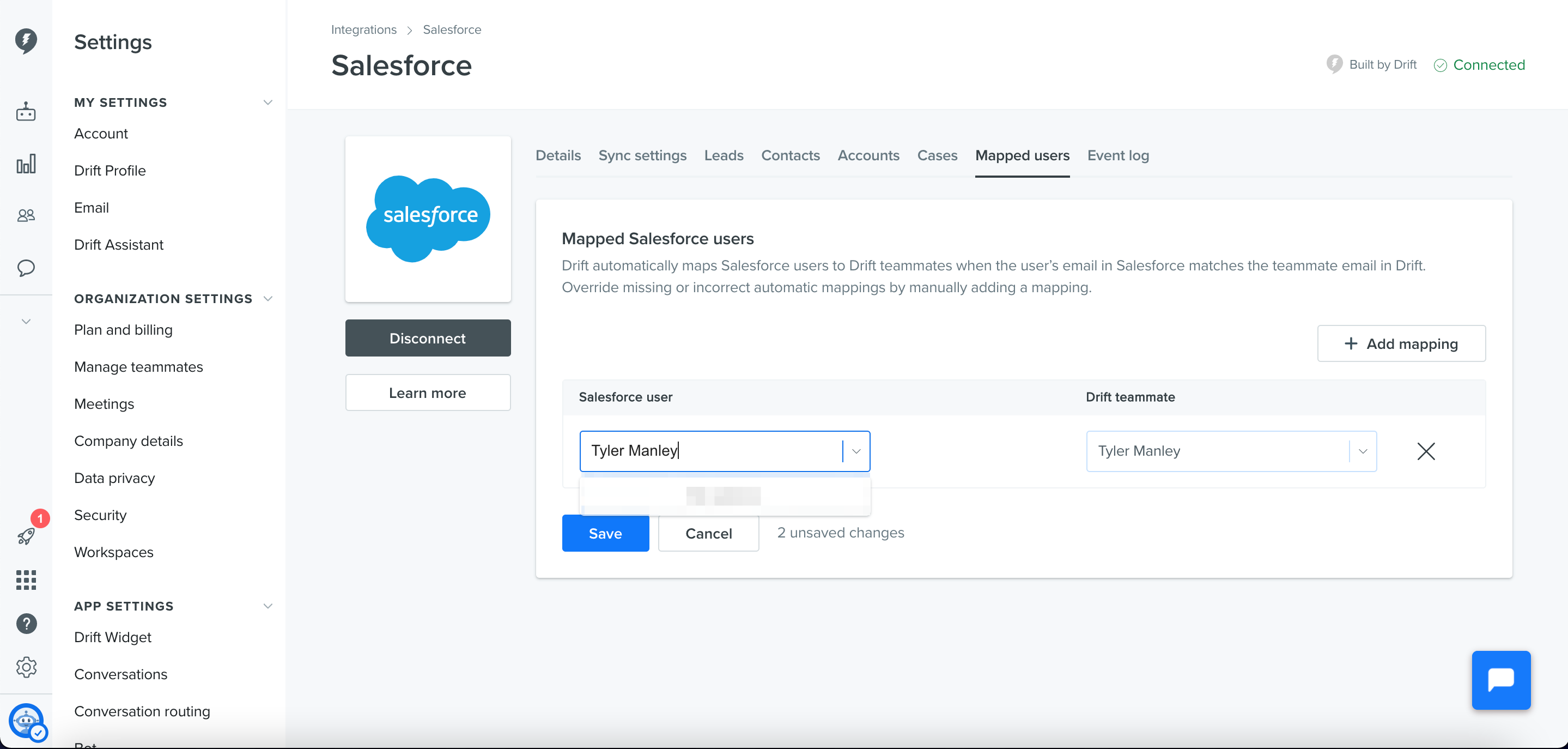The height and width of the screenshot is (749, 1568).
Task: Click the Learn more button
Action: point(428,393)
